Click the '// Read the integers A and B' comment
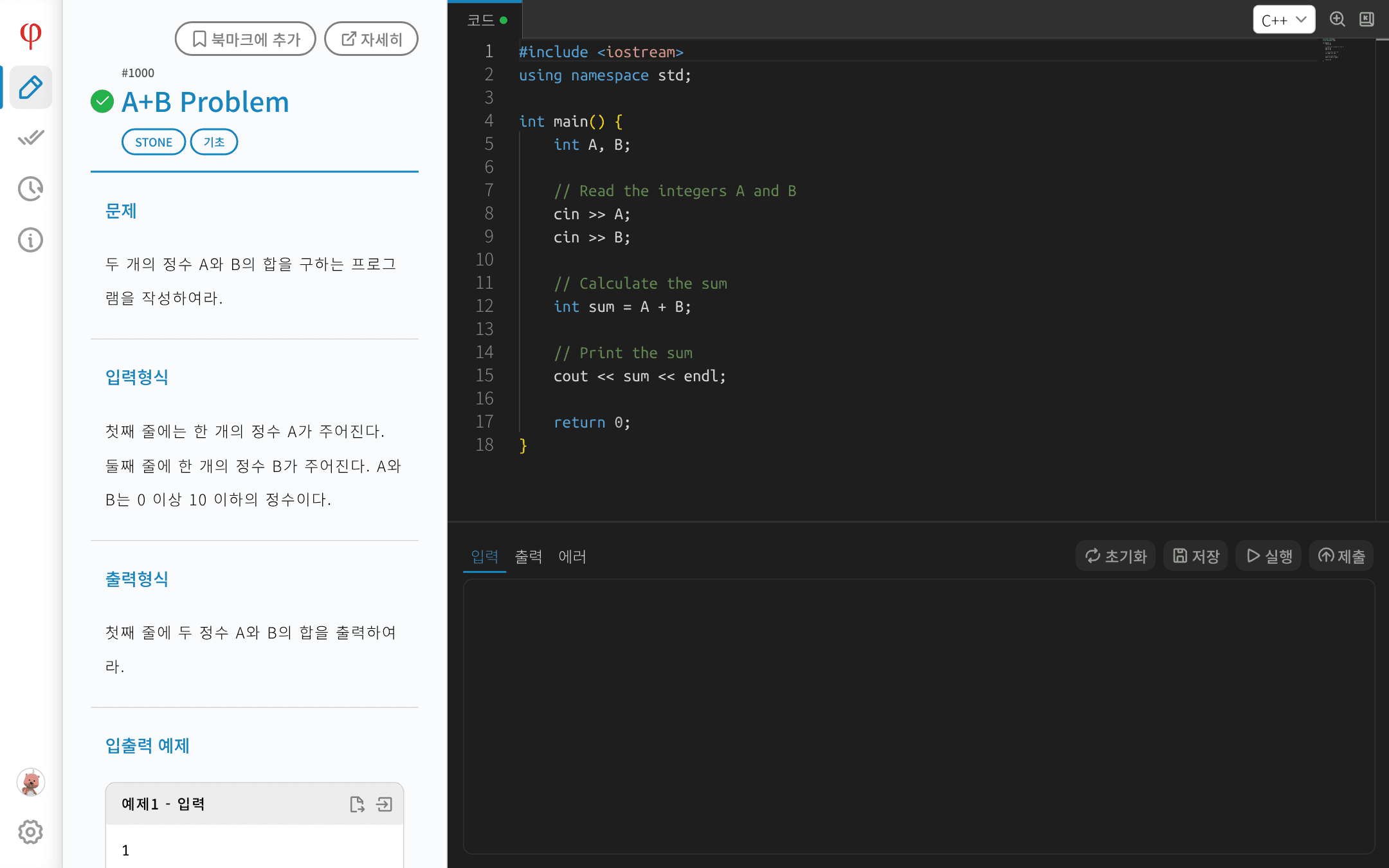Viewport: 1389px width, 868px height. (675, 191)
